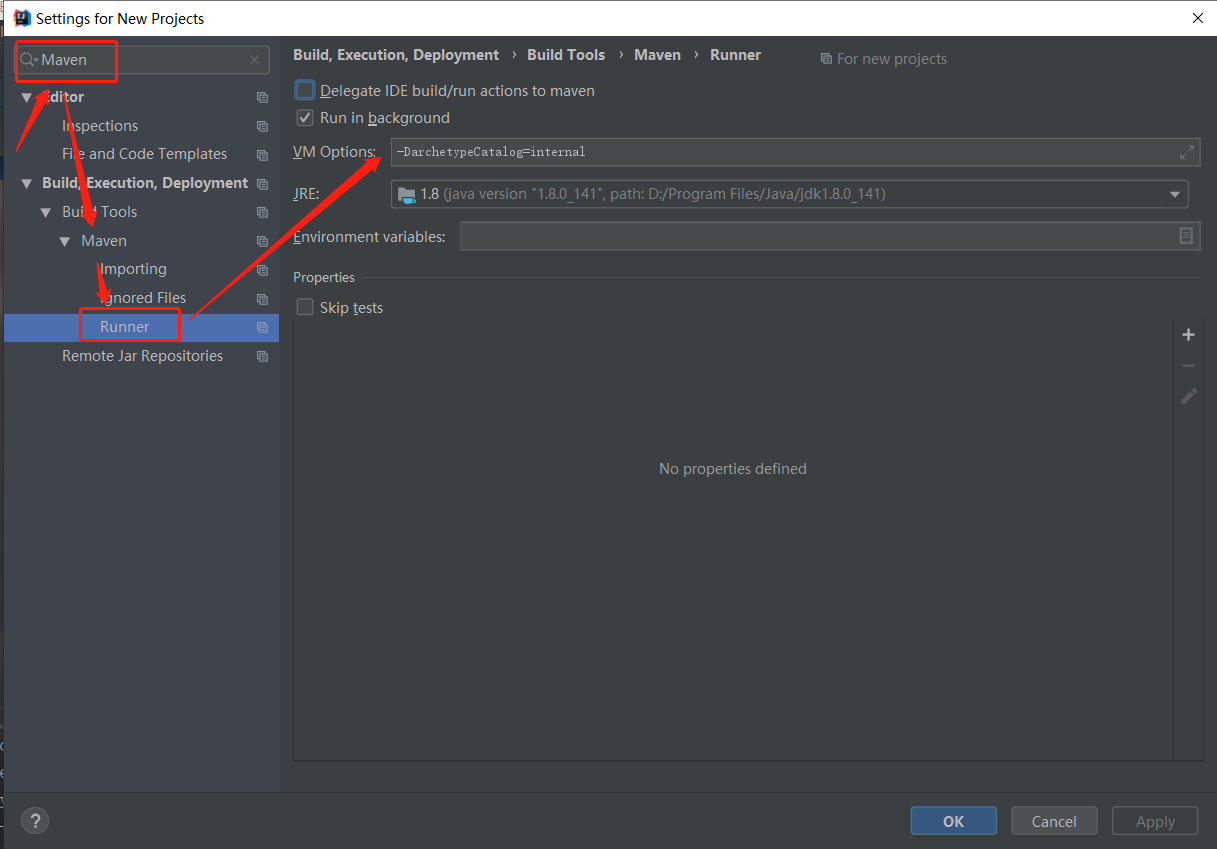Open search history magnifier icon
The width and height of the screenshot is (1217, 849).
pyautogui.click(x=28, y=60)
